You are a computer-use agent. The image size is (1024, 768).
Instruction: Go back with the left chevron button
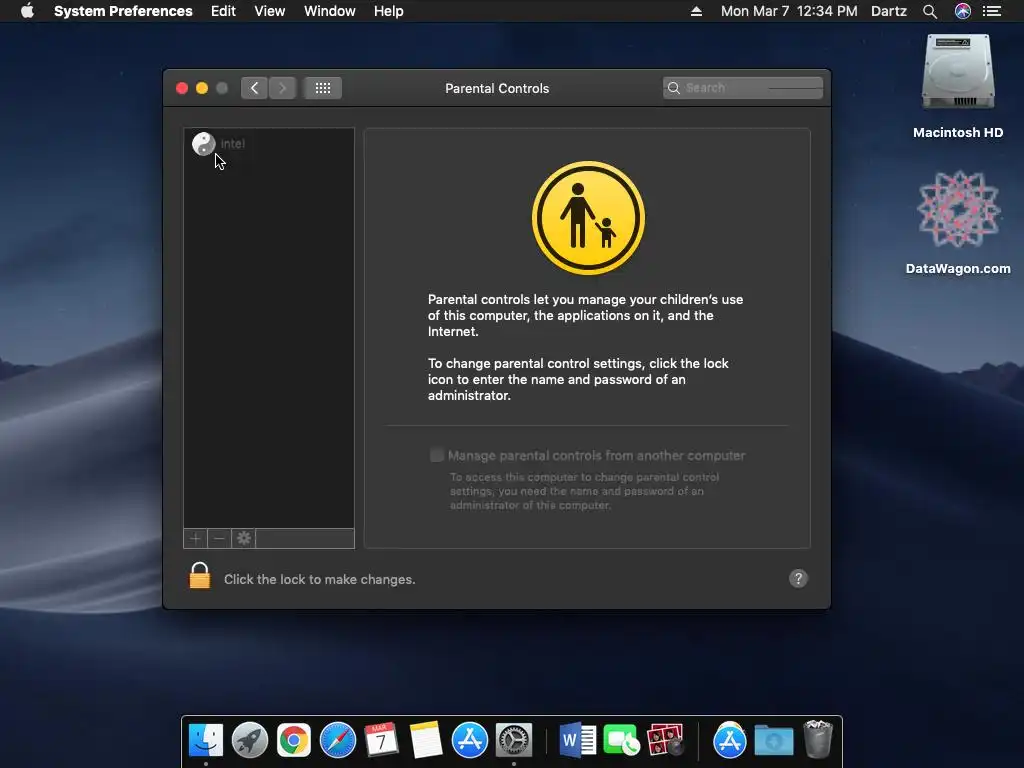[254, 88]
